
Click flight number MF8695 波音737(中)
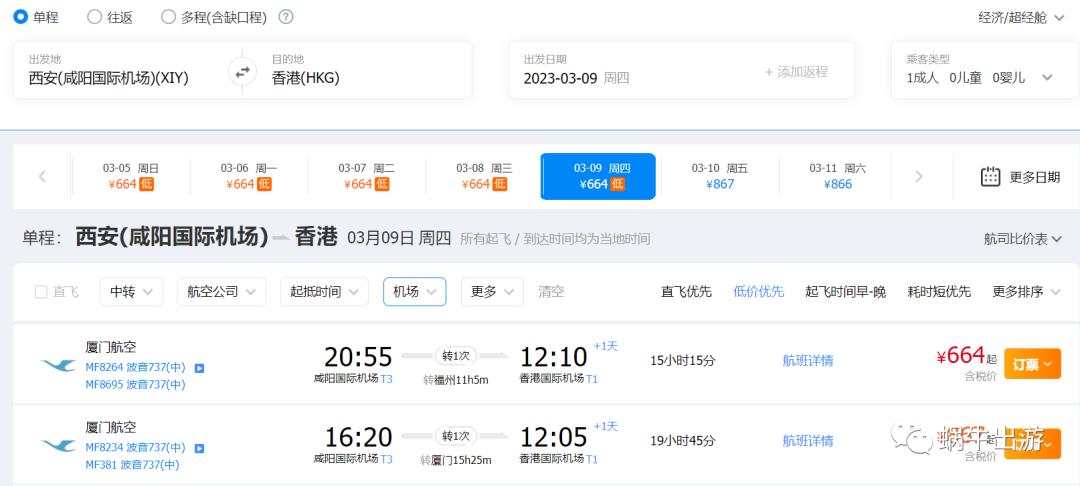tap(135, 385)
